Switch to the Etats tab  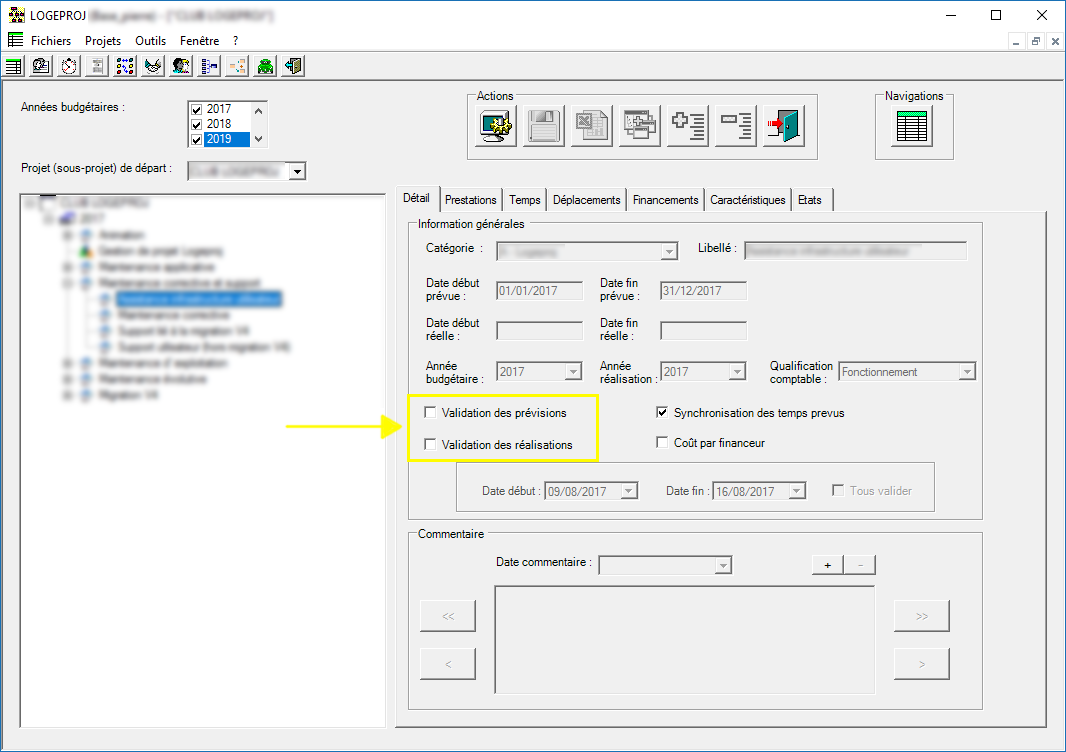(x=810, y=200)
